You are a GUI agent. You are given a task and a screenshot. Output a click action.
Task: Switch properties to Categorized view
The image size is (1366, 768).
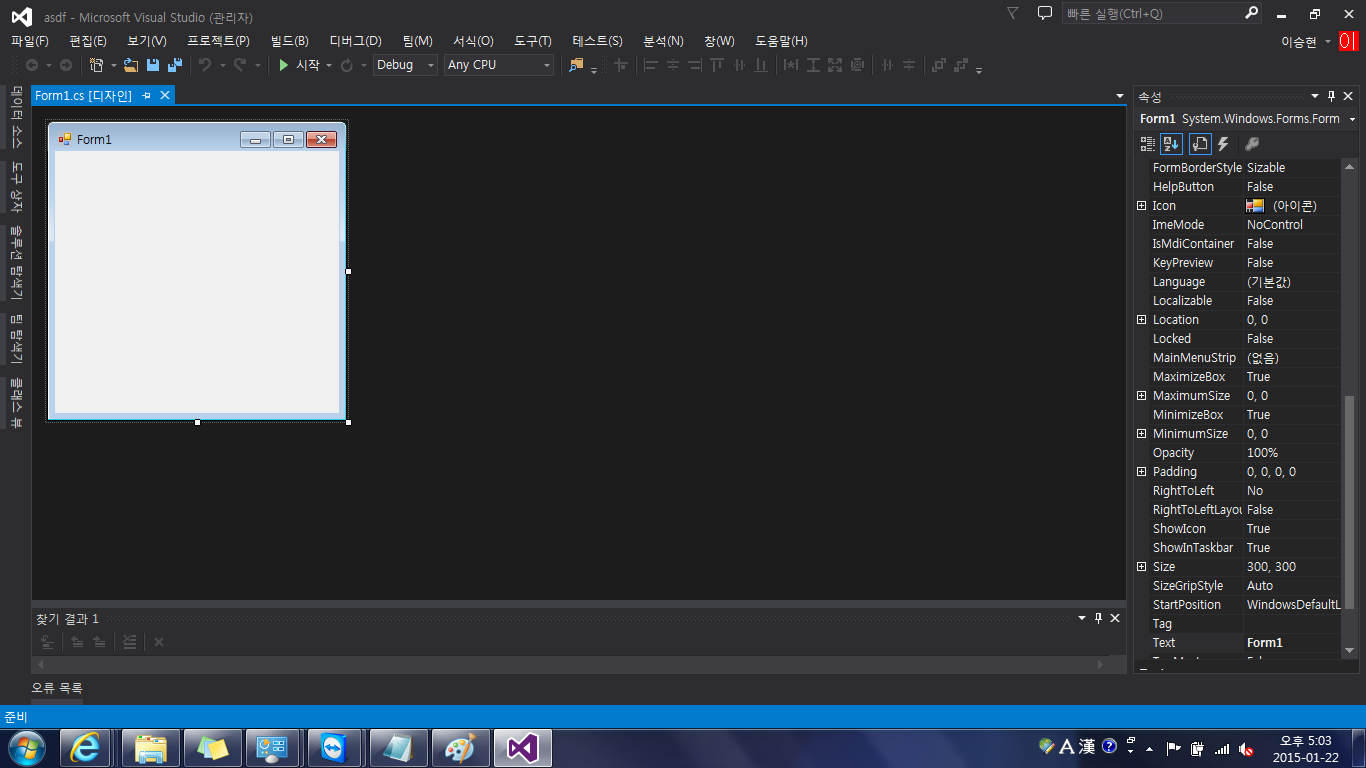click(1148, 144)
